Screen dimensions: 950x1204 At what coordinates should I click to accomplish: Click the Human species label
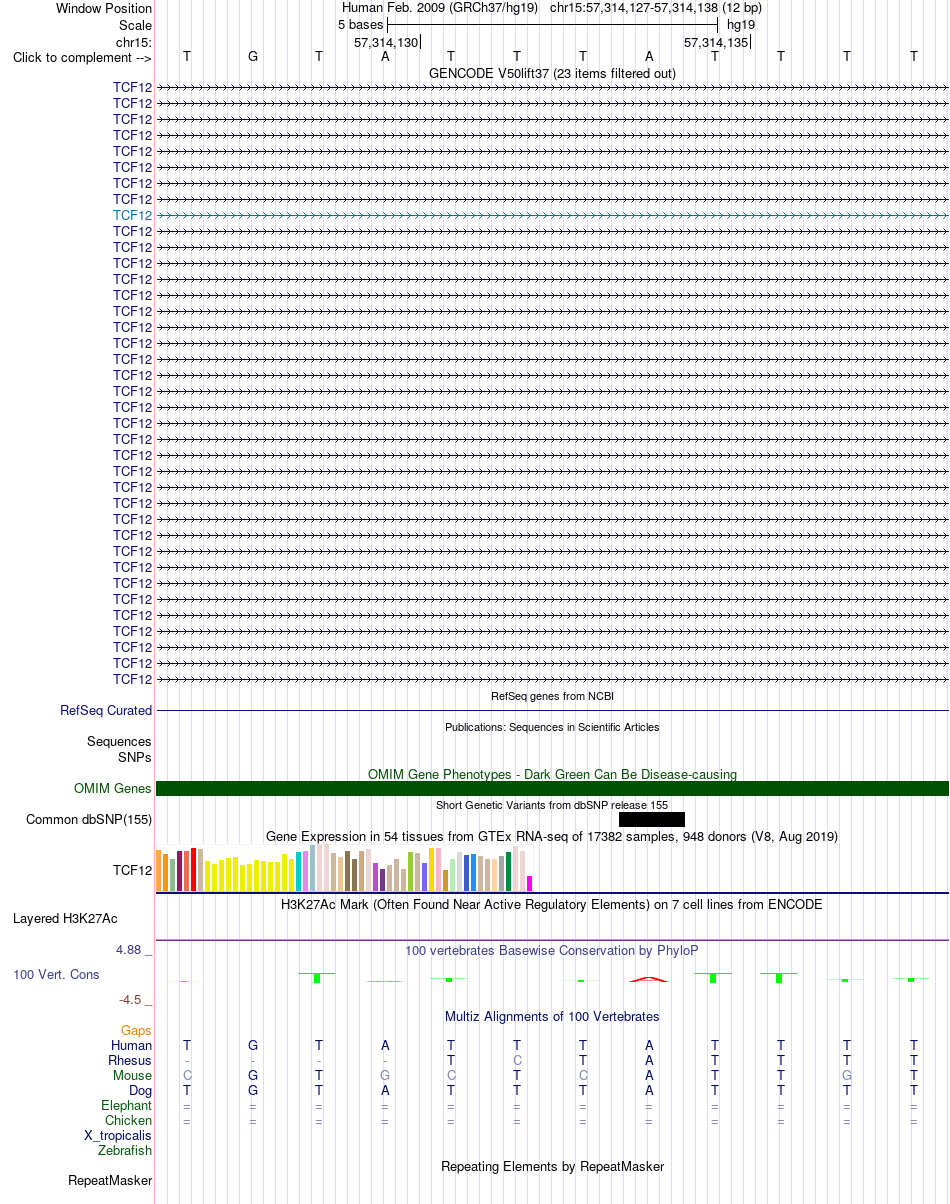pos(132,1045)
